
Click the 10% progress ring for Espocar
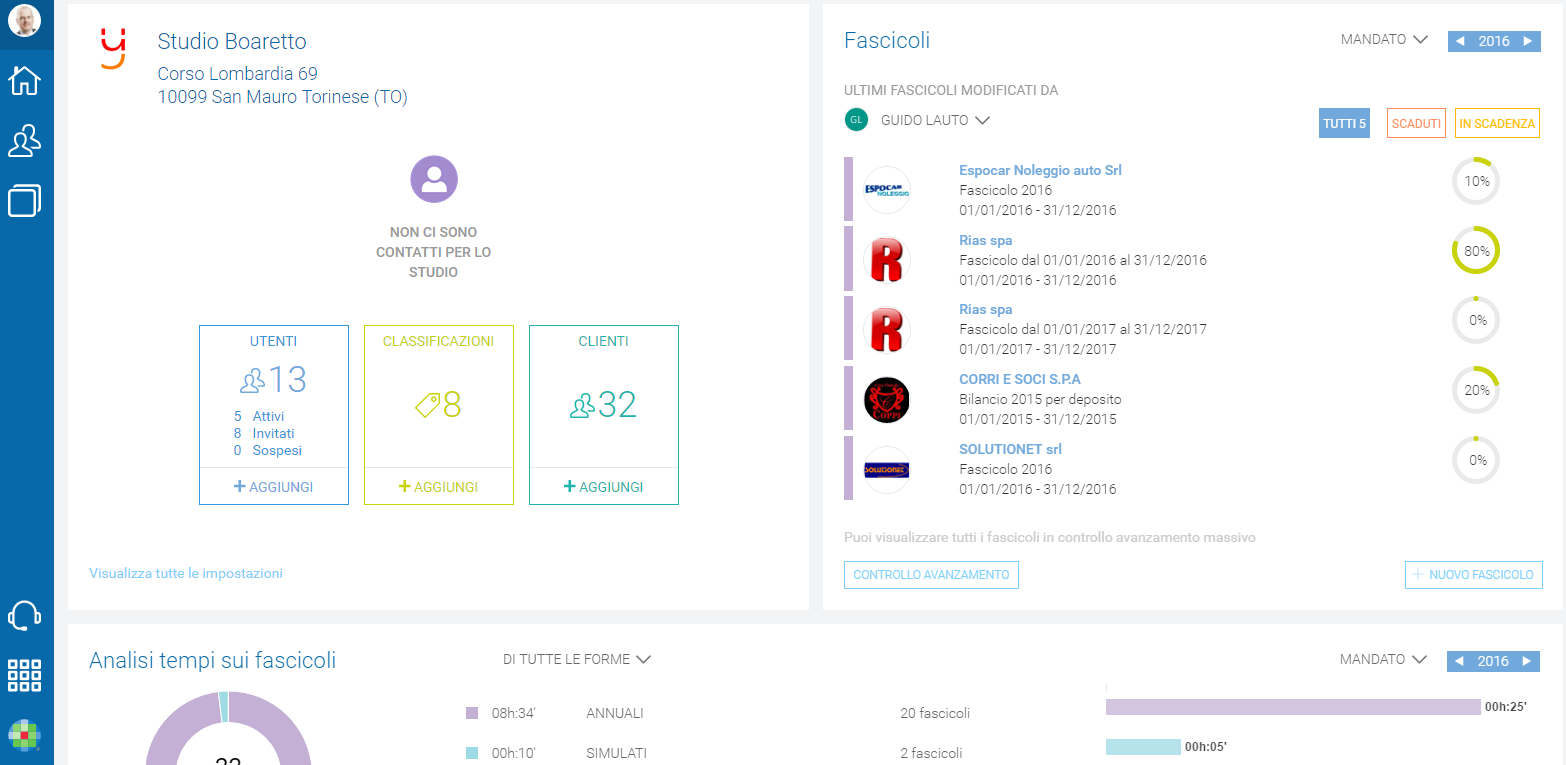tap(1476, 181)
